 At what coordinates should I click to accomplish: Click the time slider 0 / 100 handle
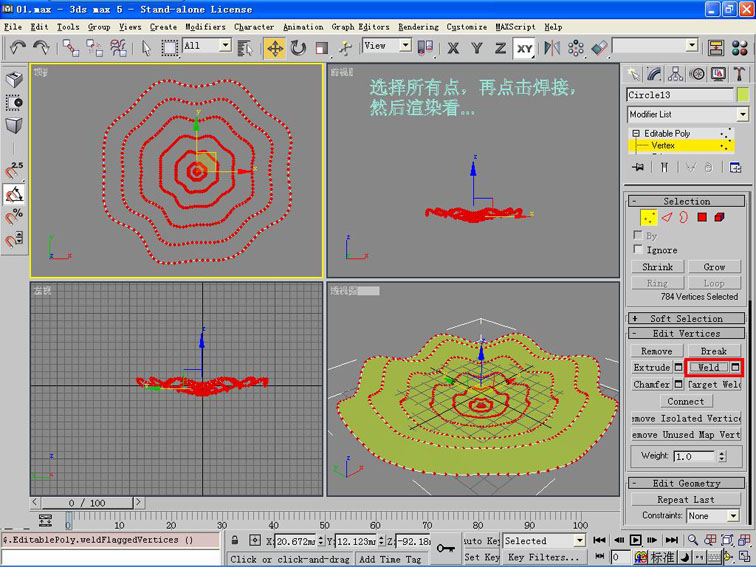(x=86, y=503)
